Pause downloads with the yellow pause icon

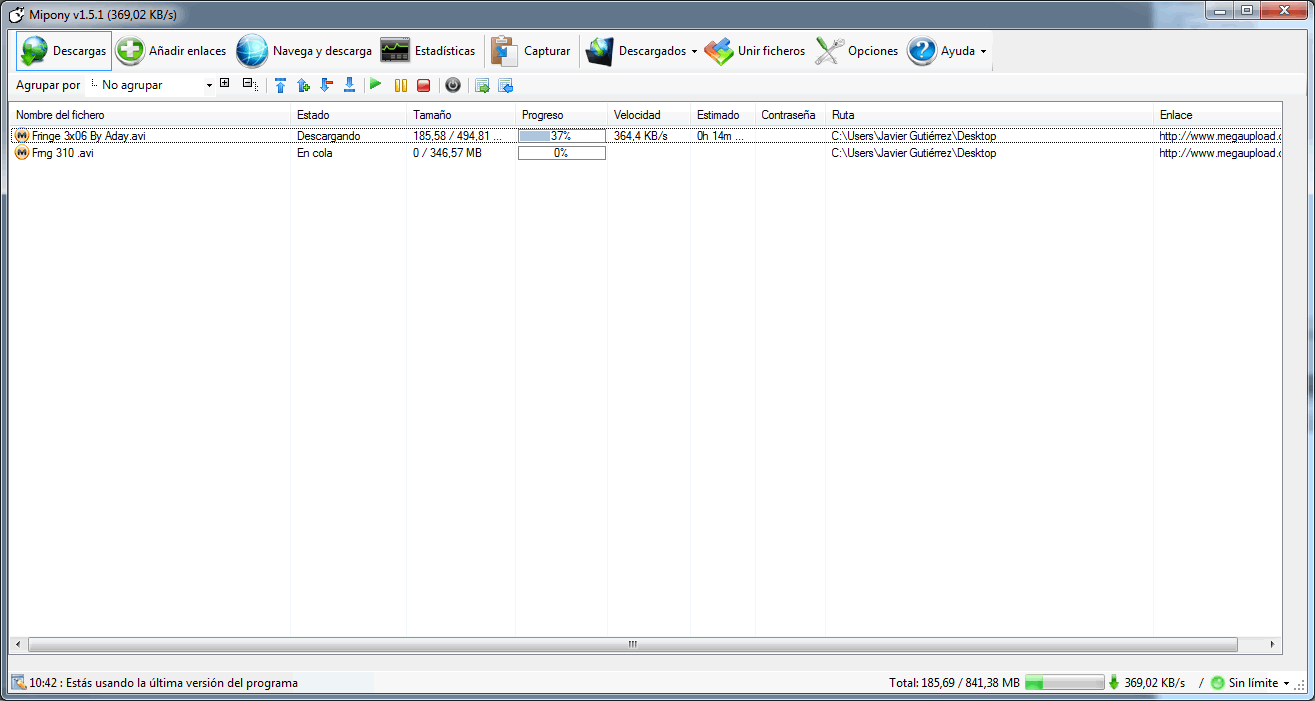pyautogui.click(x=400, y=85)
